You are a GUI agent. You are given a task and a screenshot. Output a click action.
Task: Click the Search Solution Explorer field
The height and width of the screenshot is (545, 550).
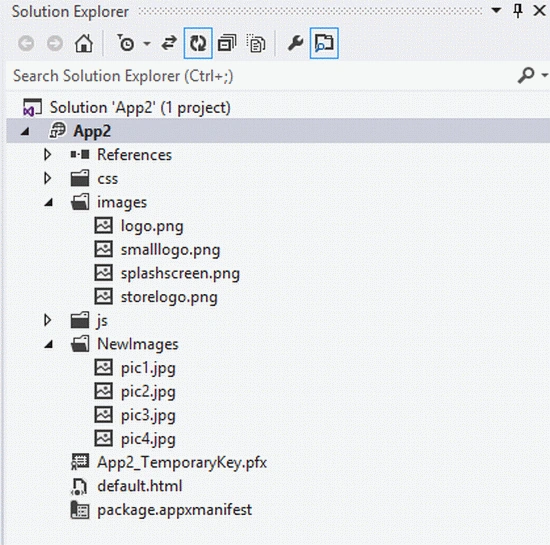(x=260, y=76)
